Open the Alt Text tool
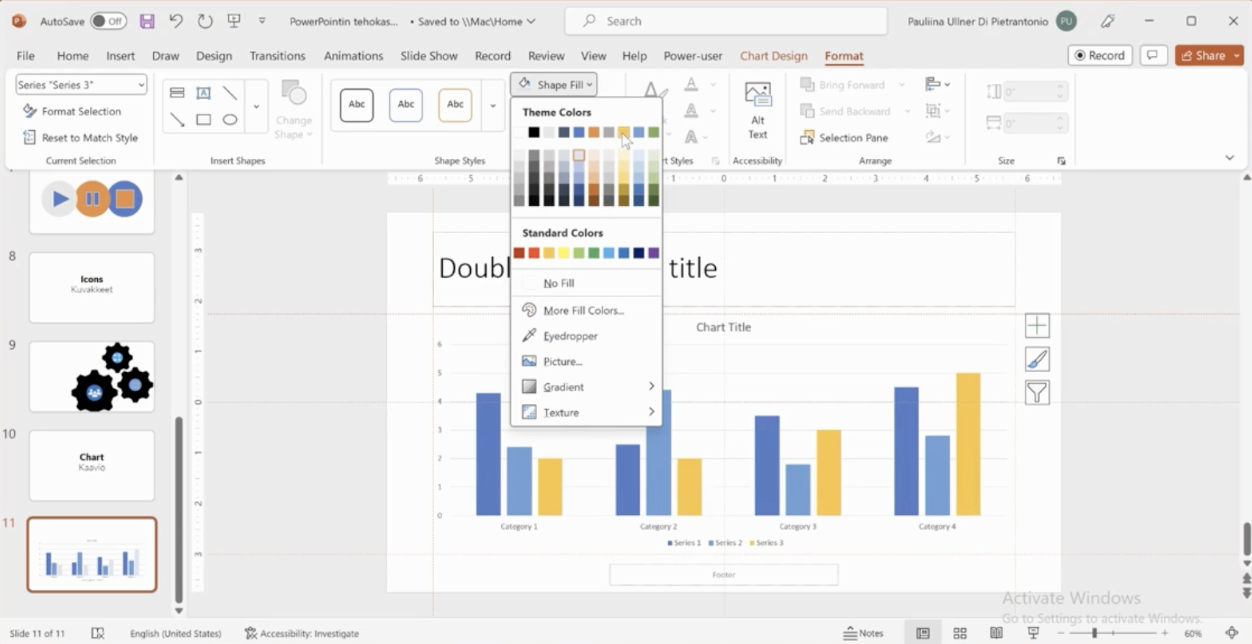The image size is (1252, 644). 758,110
